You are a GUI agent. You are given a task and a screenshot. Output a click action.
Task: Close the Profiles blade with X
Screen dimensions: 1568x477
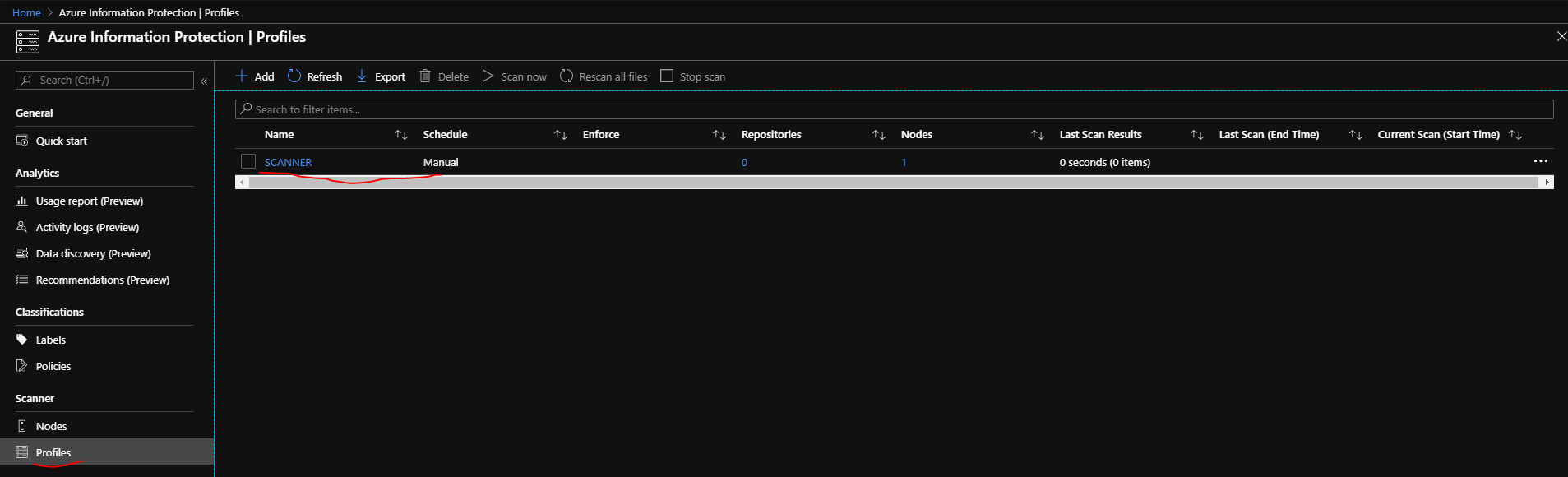[x=1561, y=36]
